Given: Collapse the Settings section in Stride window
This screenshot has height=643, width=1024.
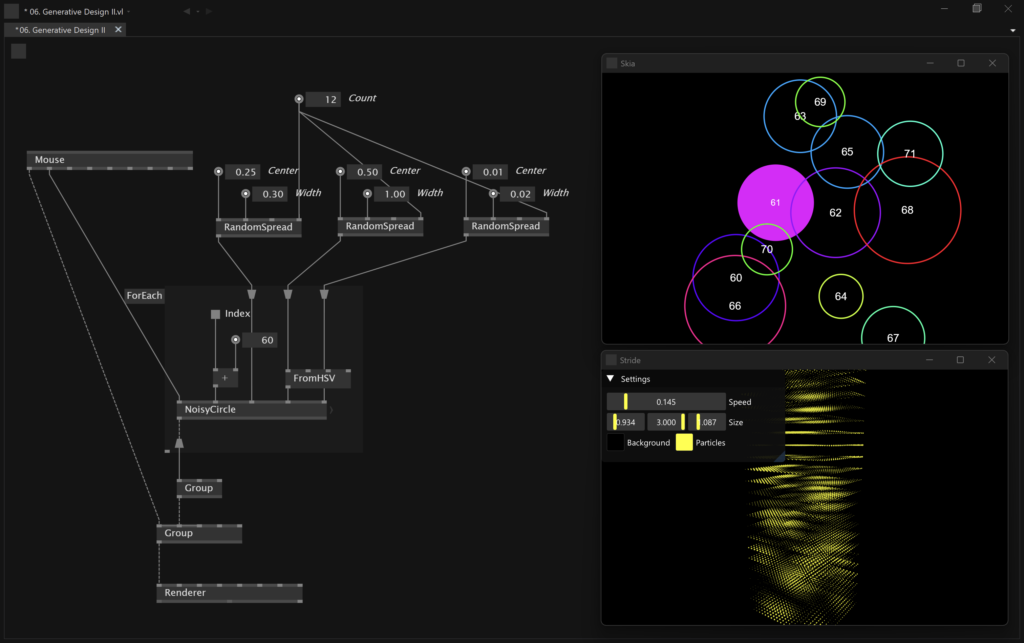Looking at the screenshot, I should [x=610, y=379].
